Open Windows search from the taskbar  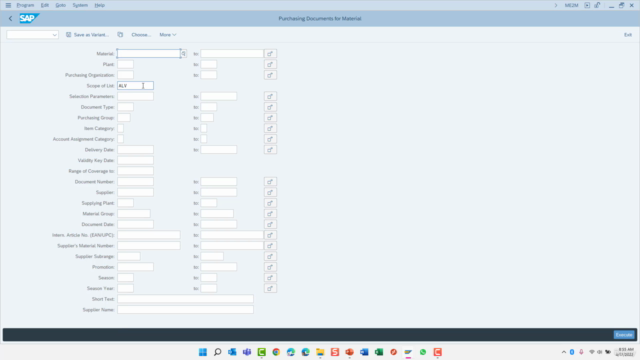click(218, 352)
